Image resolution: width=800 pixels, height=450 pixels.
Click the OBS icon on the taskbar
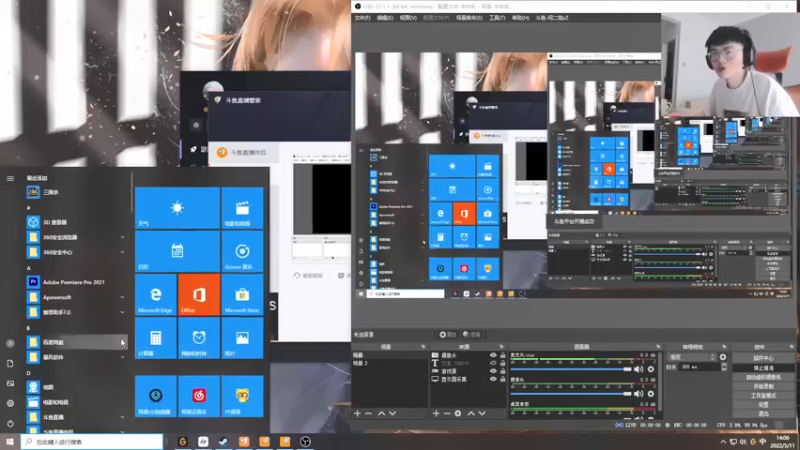click(305, 442)
